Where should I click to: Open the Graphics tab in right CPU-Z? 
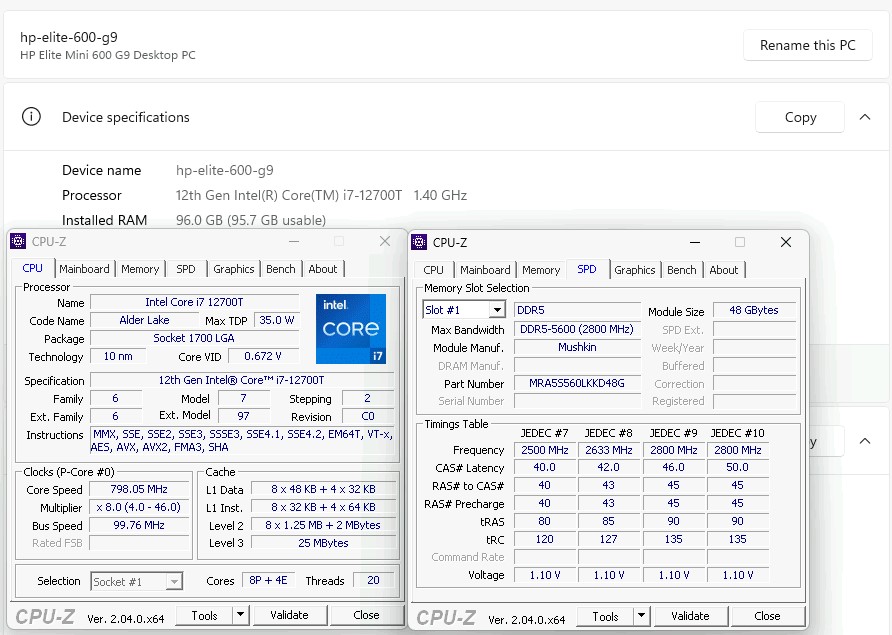point(635,270)
